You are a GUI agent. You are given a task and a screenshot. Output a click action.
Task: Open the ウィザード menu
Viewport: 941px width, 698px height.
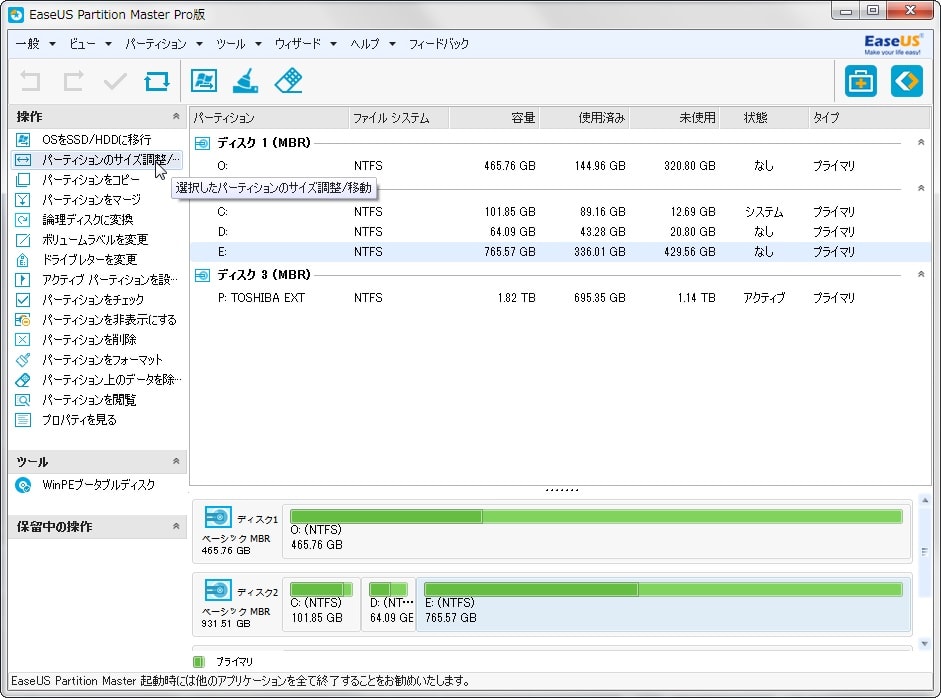pyautogui.click(x=298, y=44)
